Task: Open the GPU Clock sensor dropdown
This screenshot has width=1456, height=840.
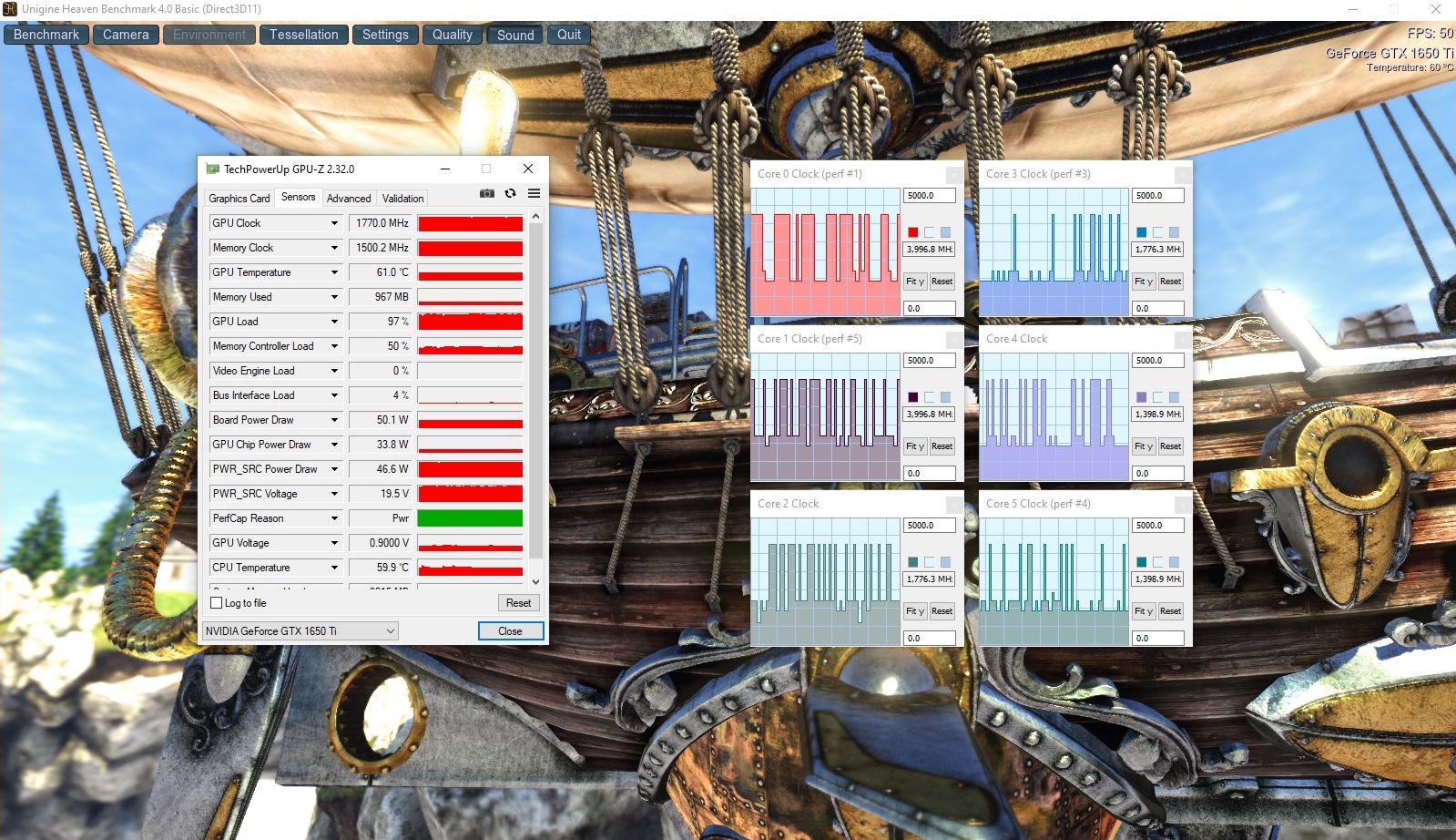Action: point(334,223)
